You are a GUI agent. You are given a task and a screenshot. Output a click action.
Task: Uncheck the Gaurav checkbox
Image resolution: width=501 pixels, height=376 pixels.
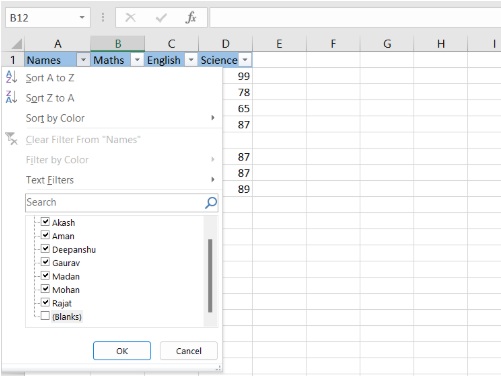(x=45, y=262)
